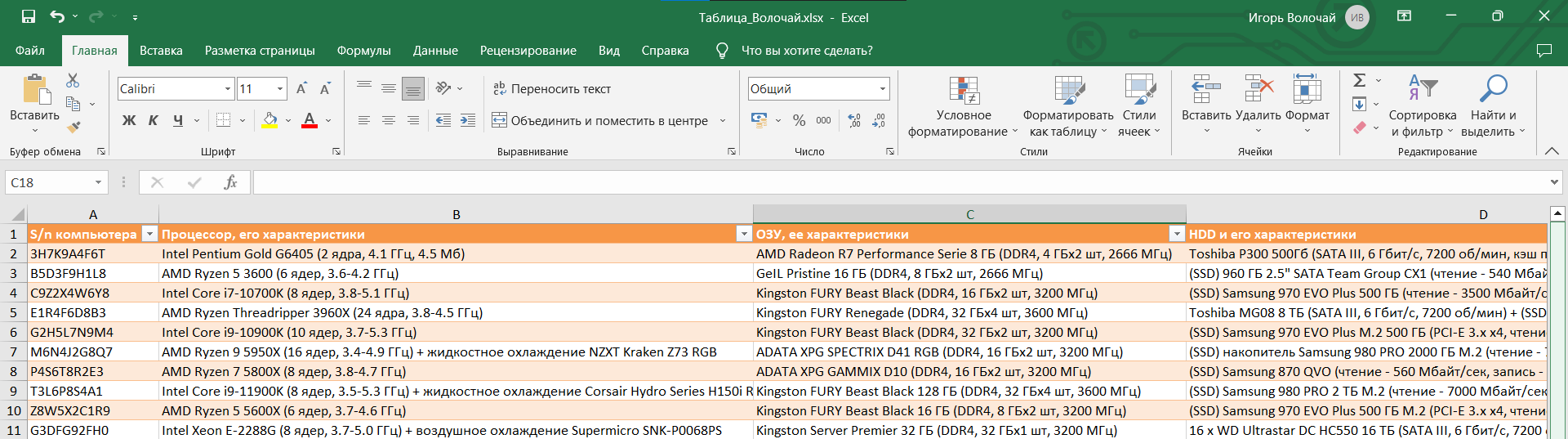Switch to the Вставка ribbon tab

[161, 51]
